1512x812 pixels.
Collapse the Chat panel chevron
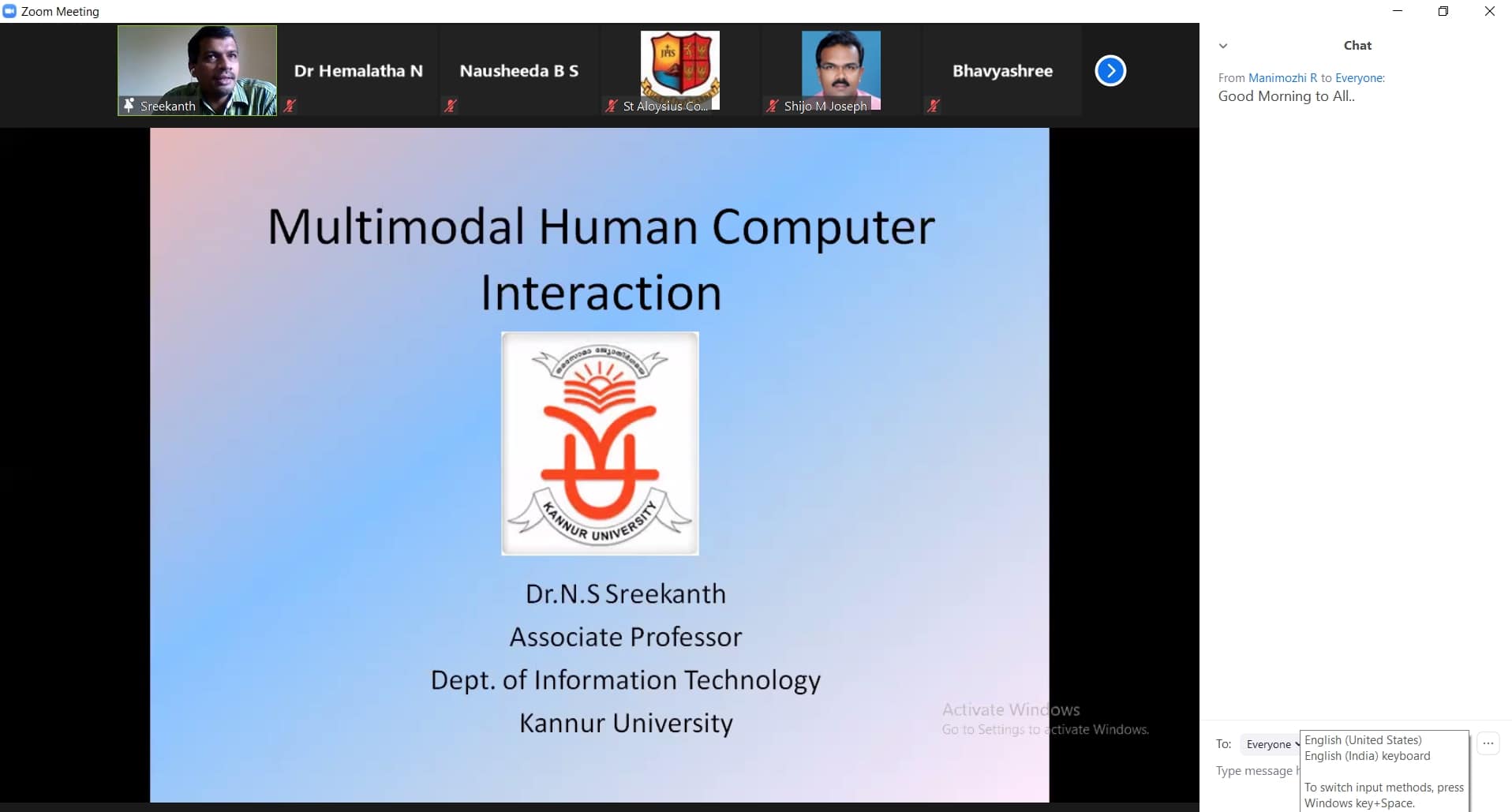tap(1223, 46)
